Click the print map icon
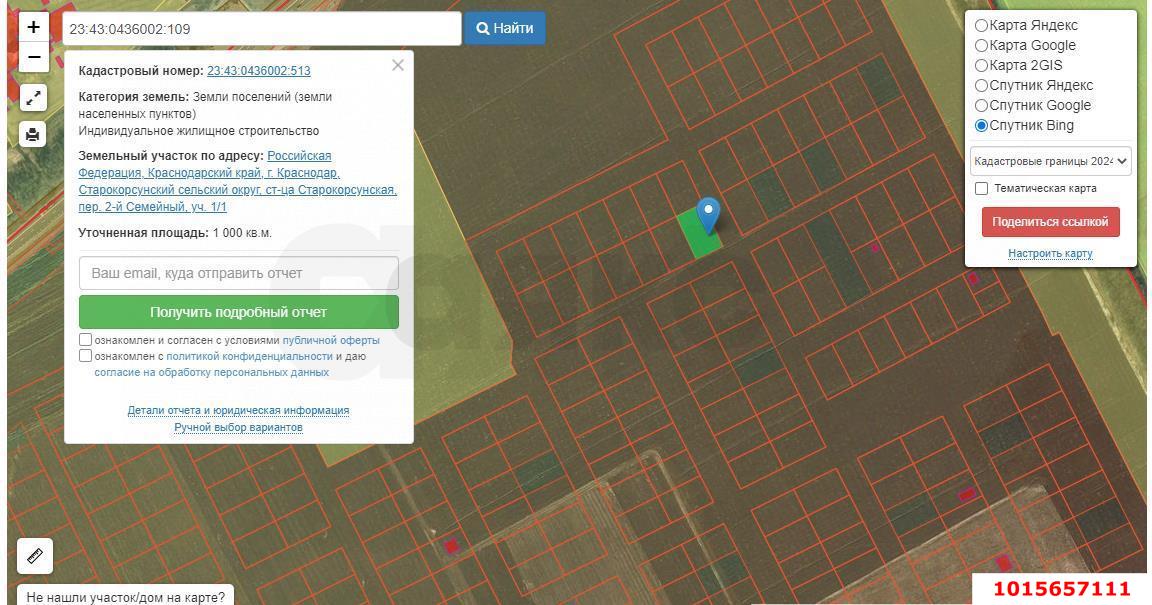 pyautogui.click(x=33, y=134)
